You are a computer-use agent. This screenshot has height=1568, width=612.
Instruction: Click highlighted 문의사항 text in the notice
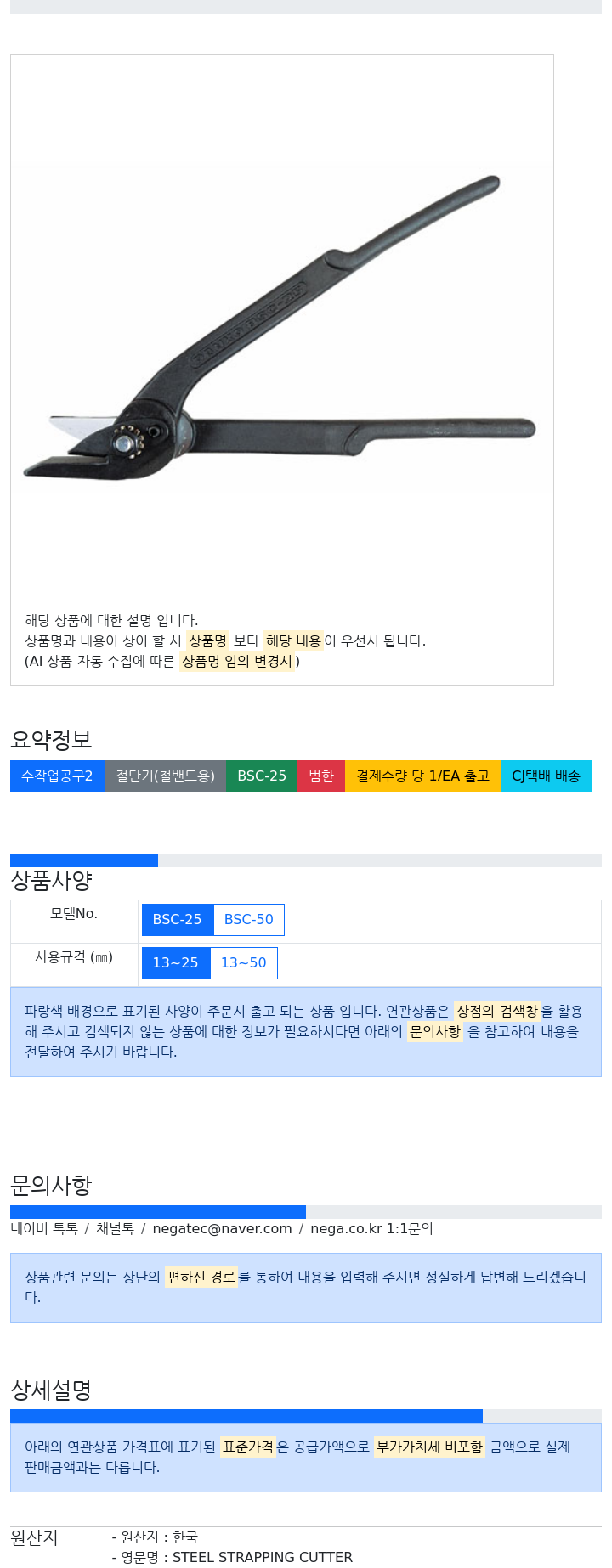pos(434,1032)
